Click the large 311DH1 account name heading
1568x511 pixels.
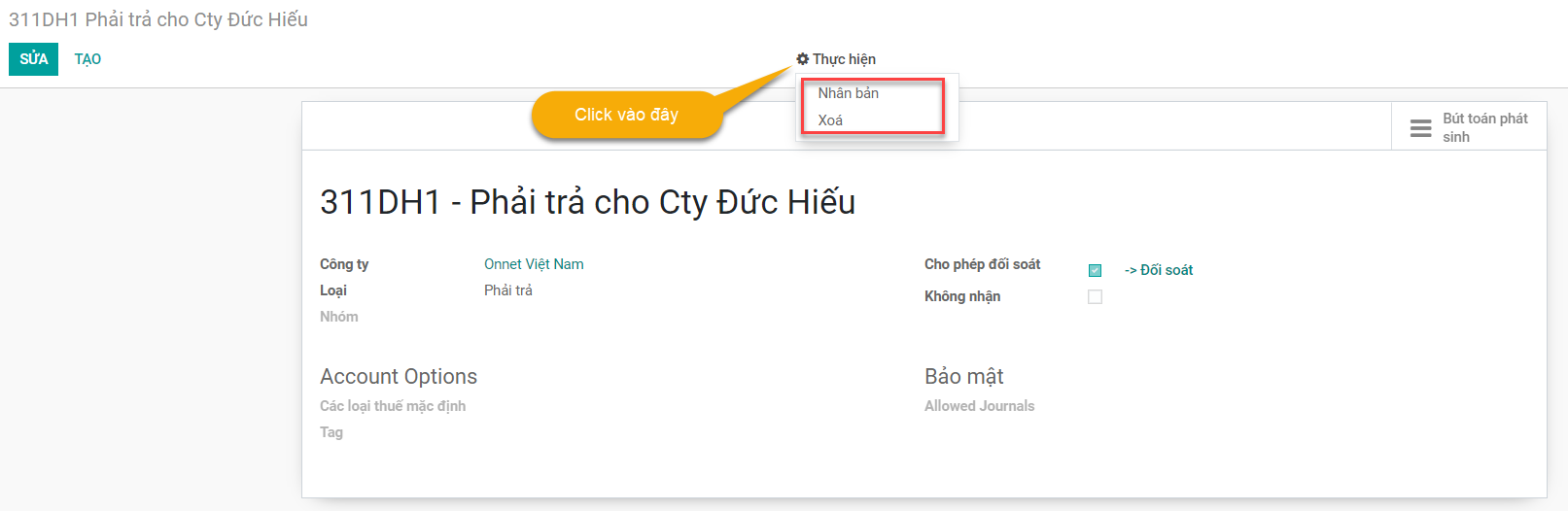[x=587, y=202]
